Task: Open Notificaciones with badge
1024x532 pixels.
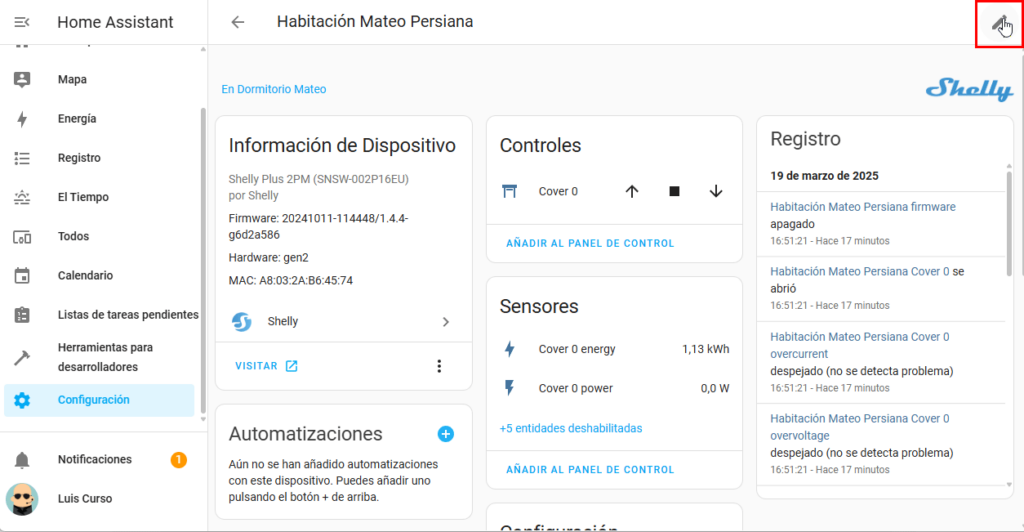Action: pyautogui.click(x=95, y=460)
